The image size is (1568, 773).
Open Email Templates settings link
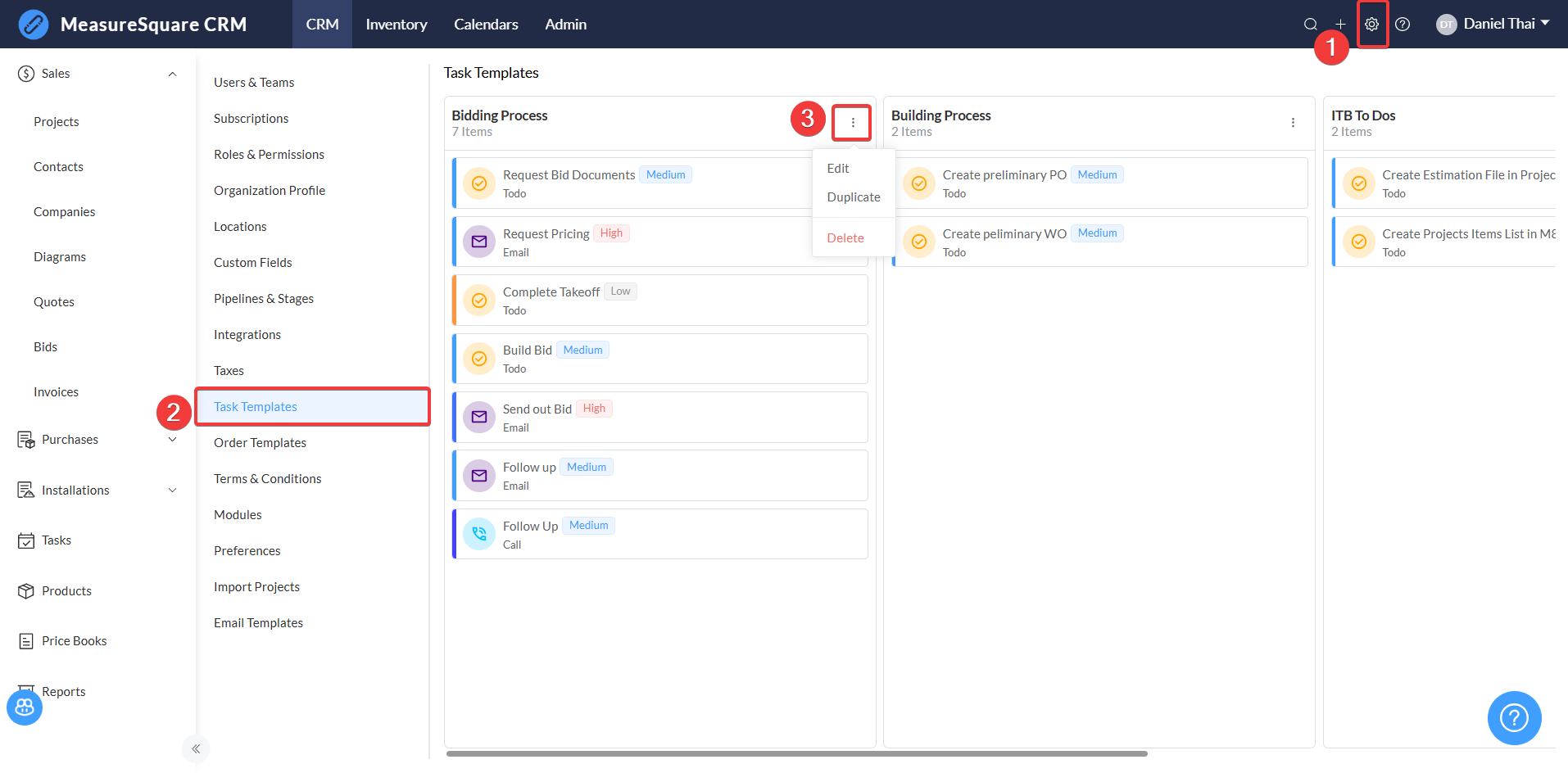258,623
